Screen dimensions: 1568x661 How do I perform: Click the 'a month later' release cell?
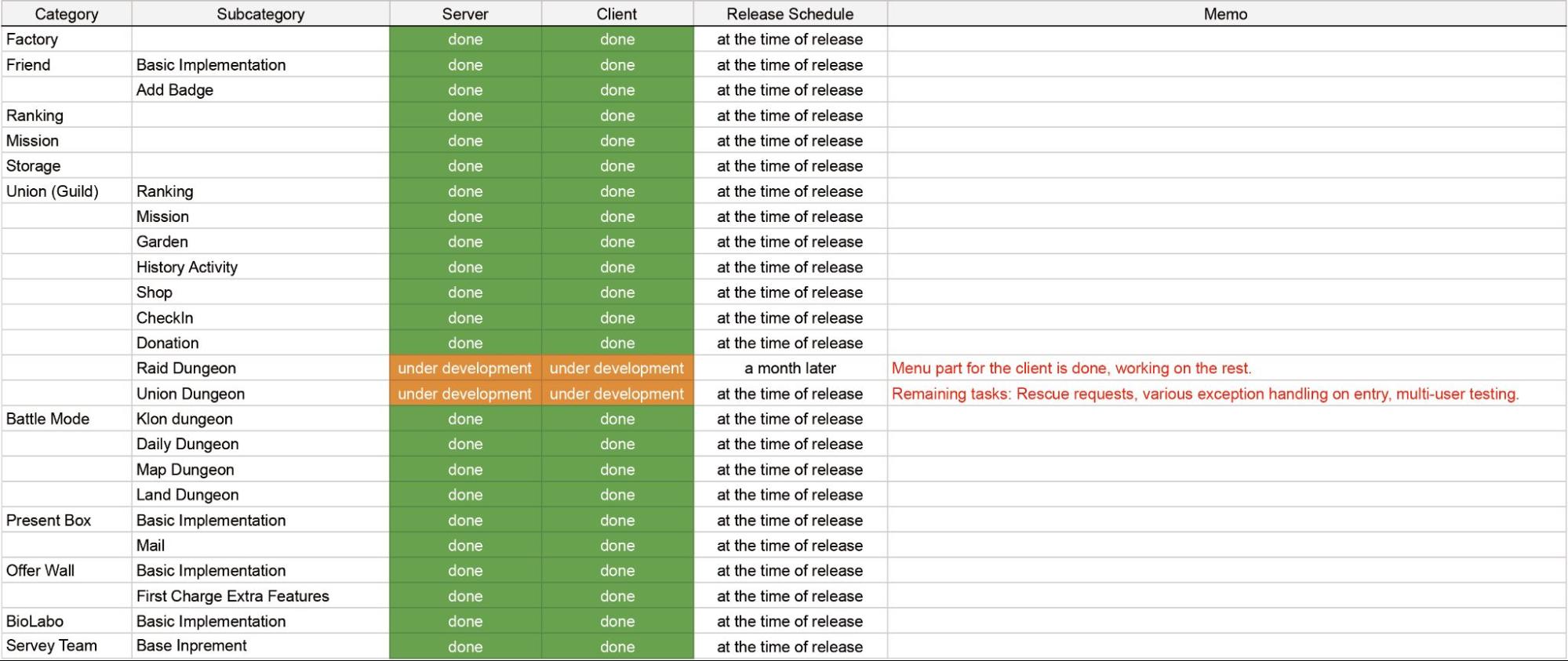click(790, 369)
